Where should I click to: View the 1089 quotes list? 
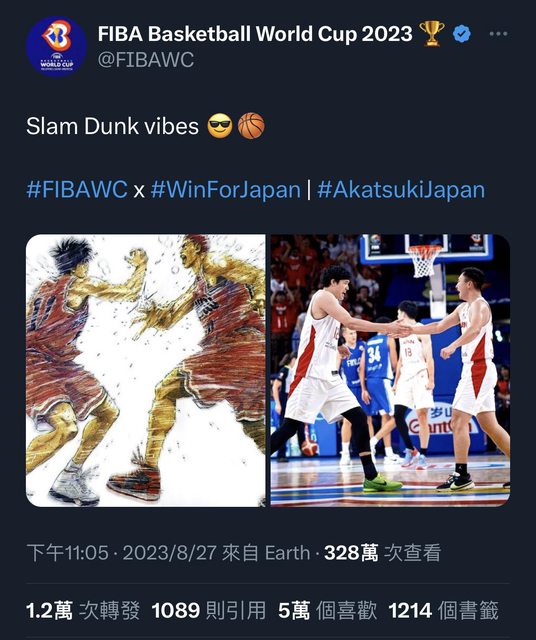point(209,611)
